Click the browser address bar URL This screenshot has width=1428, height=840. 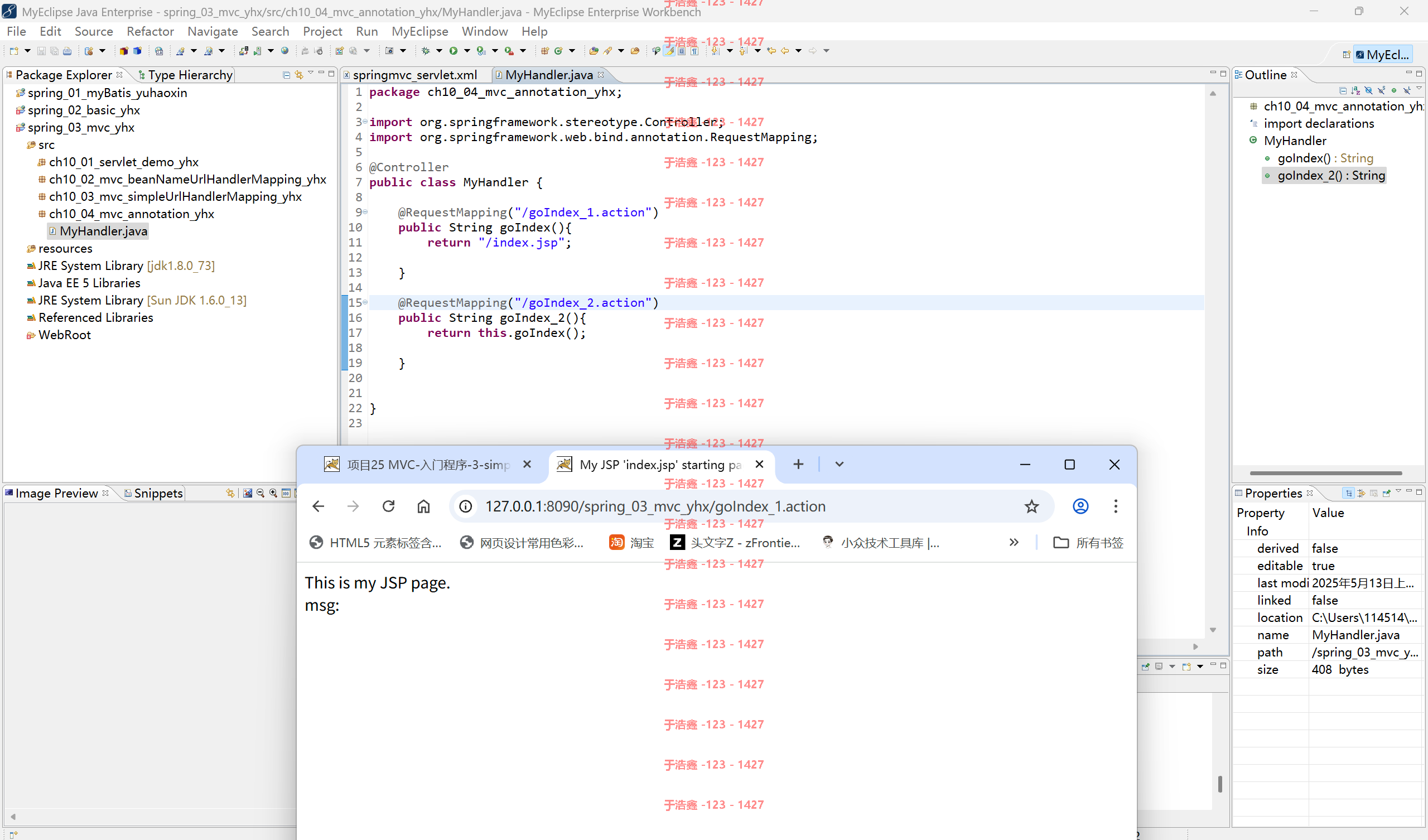655,506
